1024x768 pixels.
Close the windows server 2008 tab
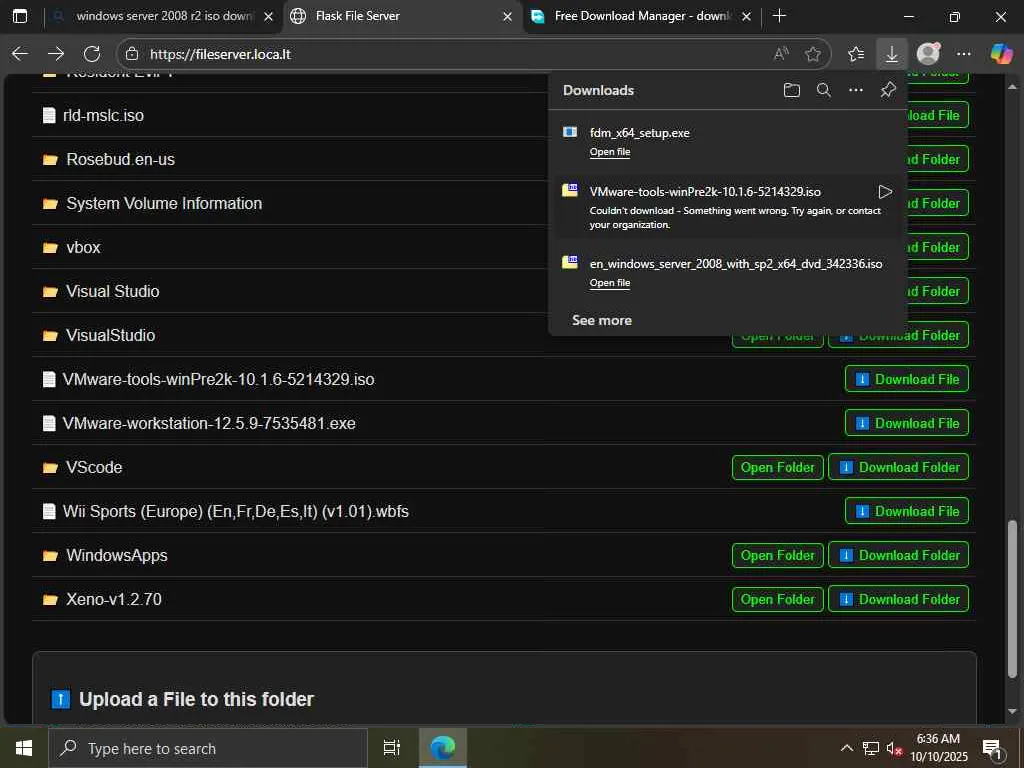coord(268,16)
